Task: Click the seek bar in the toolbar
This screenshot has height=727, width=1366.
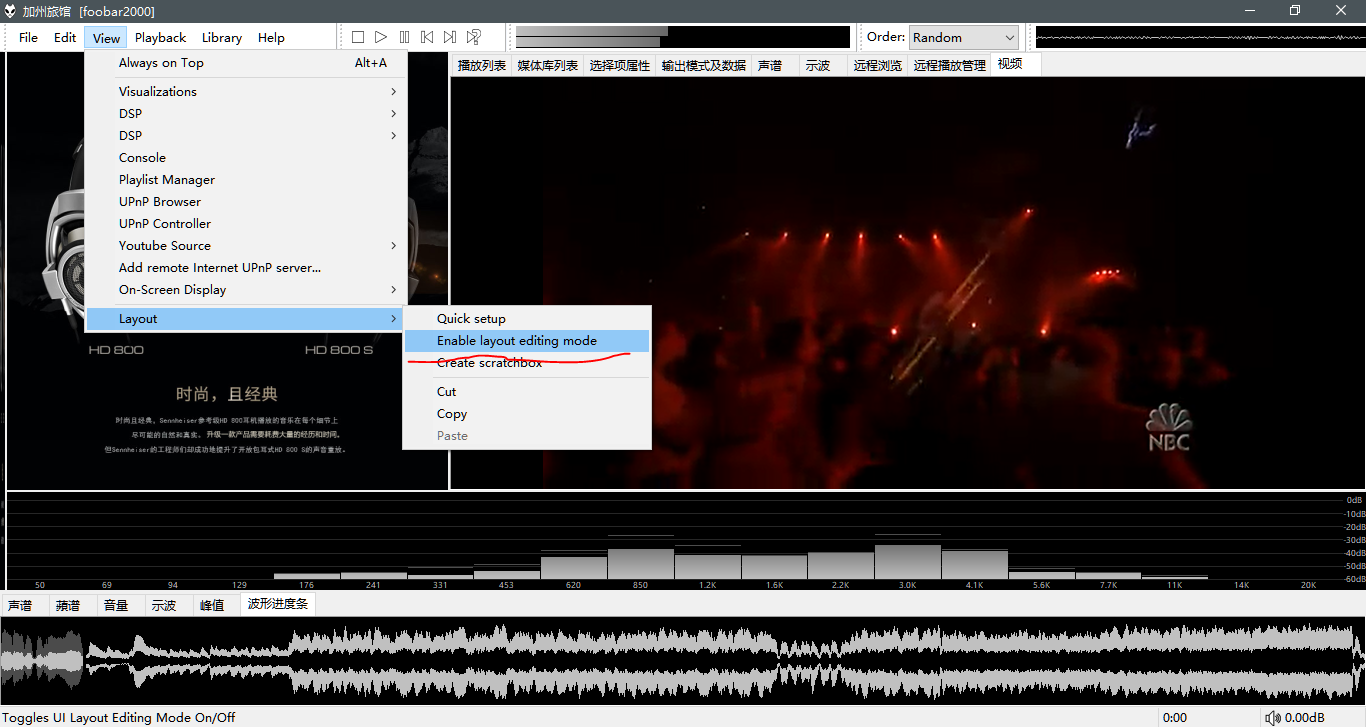Action: click(682, 37)
